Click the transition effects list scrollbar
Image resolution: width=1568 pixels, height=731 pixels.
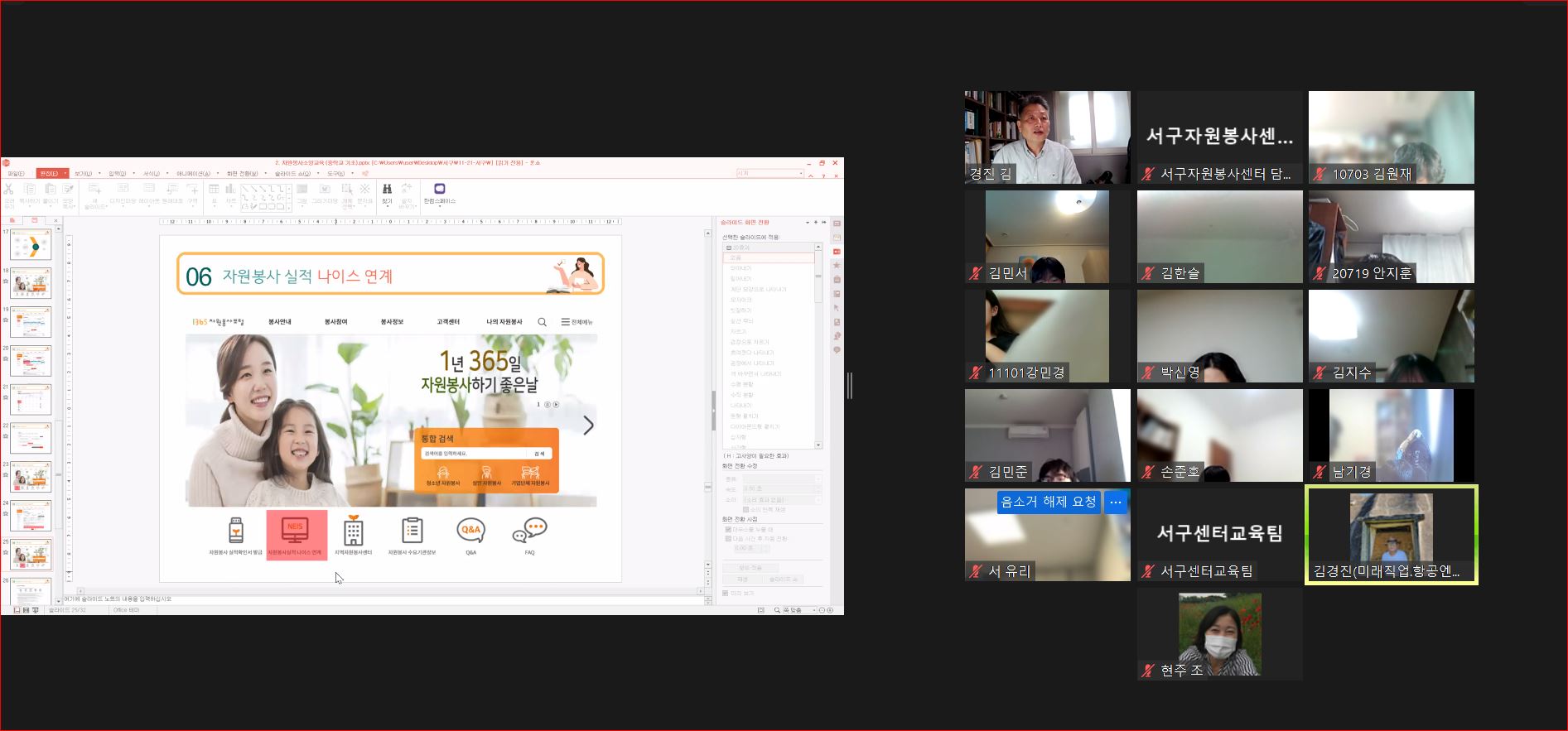point(818,346)
